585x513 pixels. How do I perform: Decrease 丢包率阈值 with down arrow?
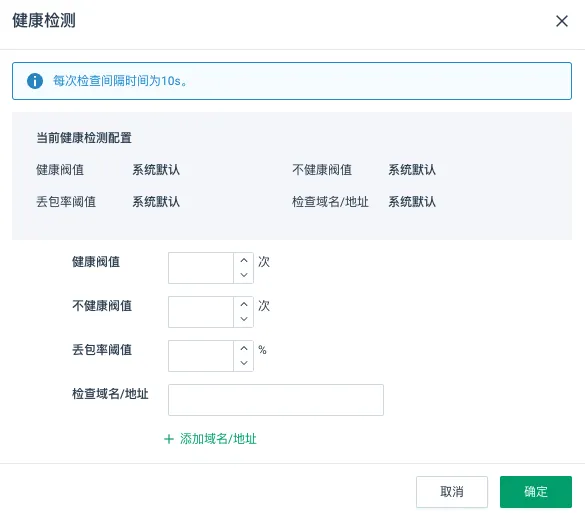tap(244, 363)
